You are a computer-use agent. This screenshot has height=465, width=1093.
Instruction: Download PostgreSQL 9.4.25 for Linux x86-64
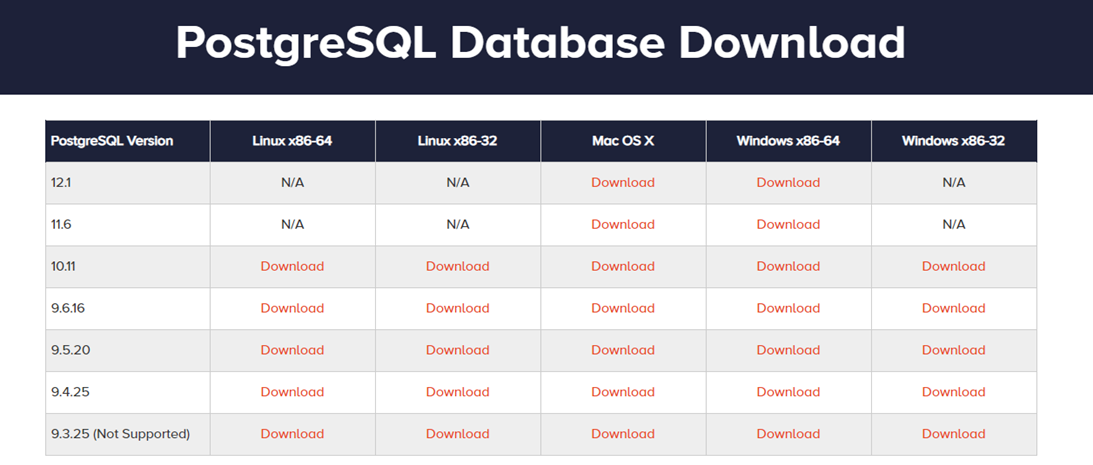(x=292, y=392)
